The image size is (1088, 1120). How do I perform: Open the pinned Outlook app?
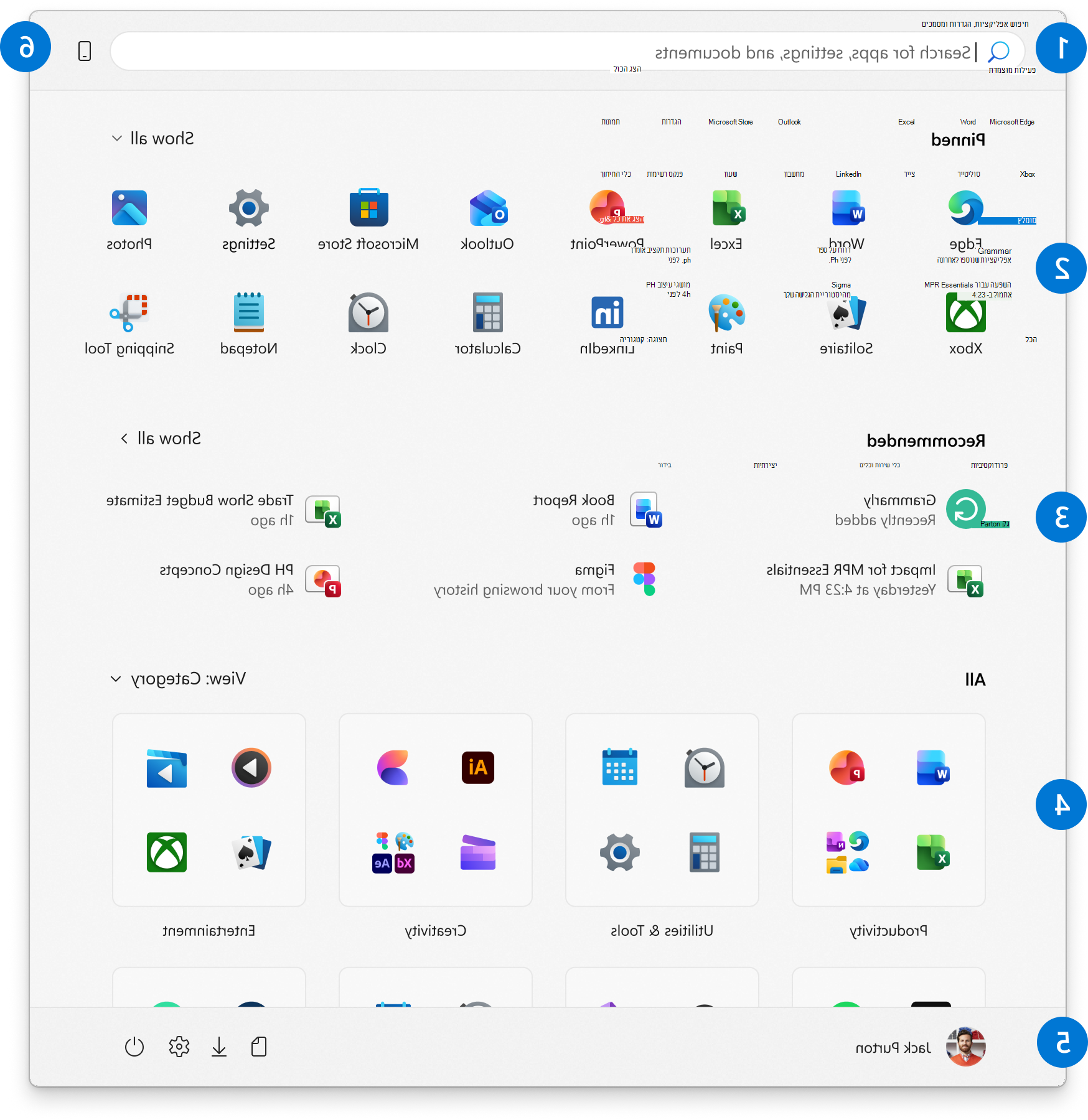click(488, 220)
